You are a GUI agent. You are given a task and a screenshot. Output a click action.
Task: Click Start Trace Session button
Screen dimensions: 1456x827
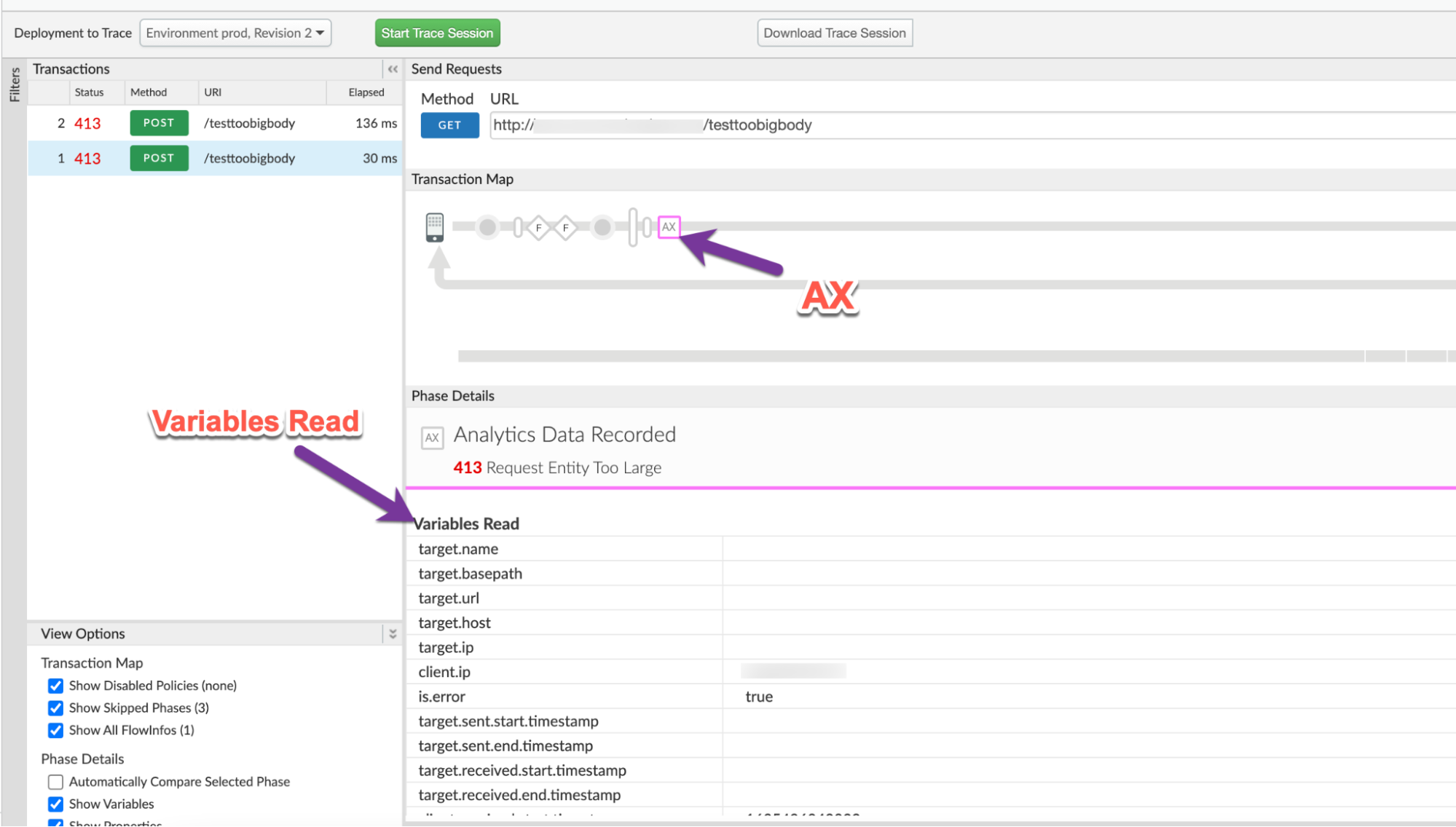point(437,33)
